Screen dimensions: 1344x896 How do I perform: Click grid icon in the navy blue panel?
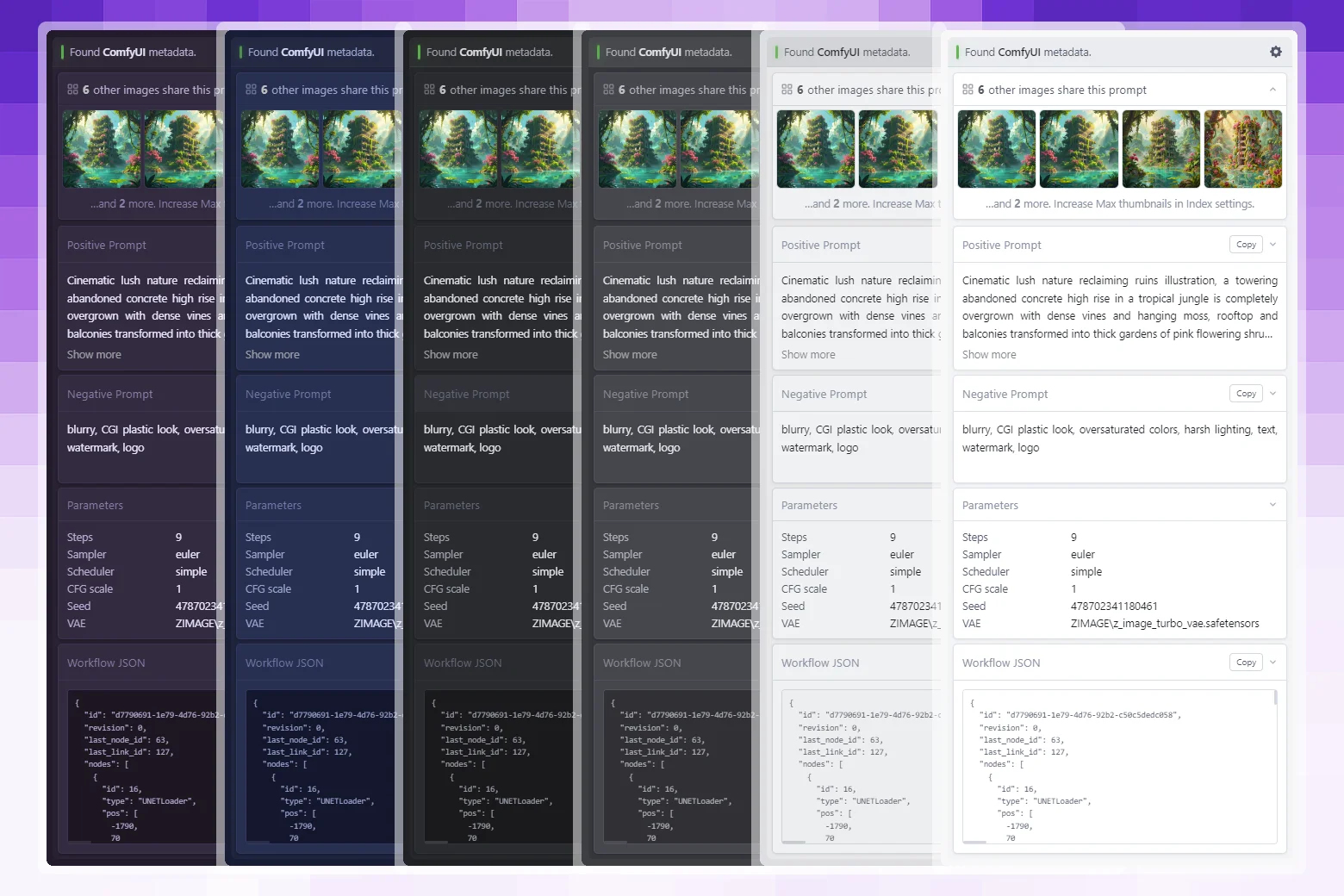click(x=251, y=90)
